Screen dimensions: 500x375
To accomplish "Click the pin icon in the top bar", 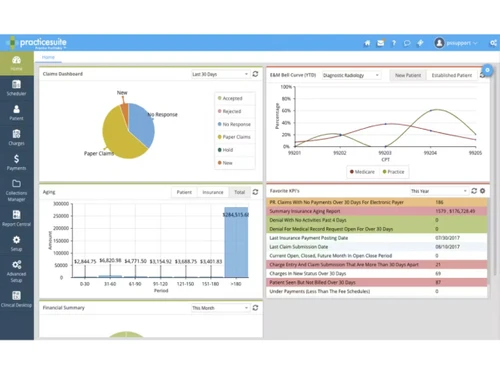I will [x=420, y=43].
